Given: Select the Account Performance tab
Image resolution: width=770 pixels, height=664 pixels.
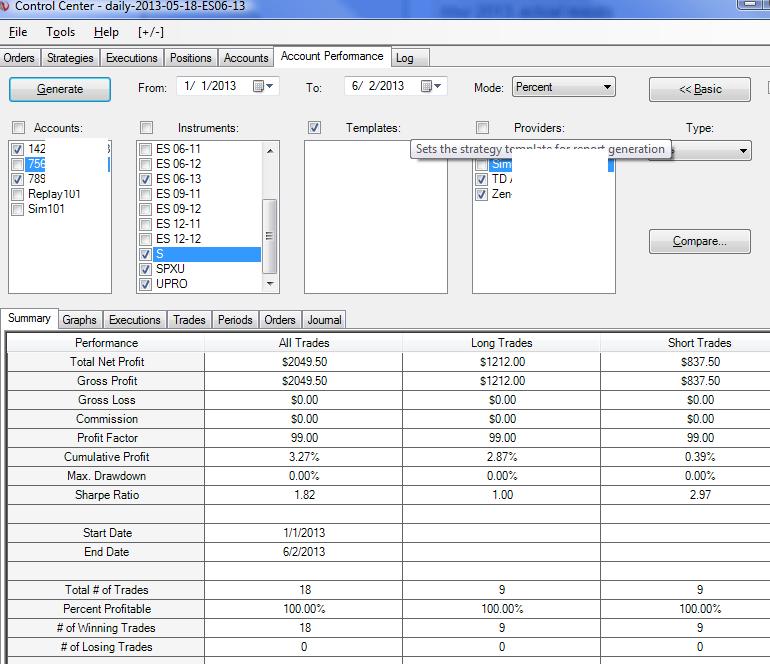Looking at the screenshot, I should pos(332,56).
